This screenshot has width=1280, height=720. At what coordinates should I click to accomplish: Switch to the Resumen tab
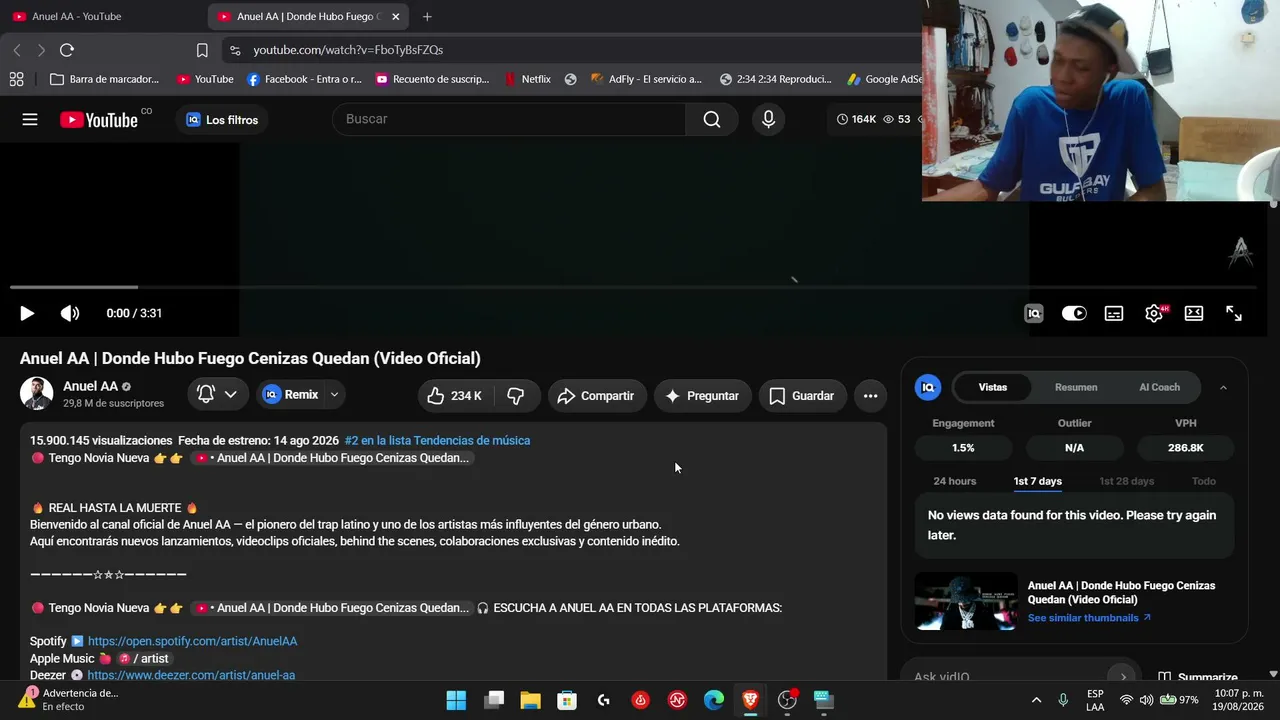point(1076,387)
